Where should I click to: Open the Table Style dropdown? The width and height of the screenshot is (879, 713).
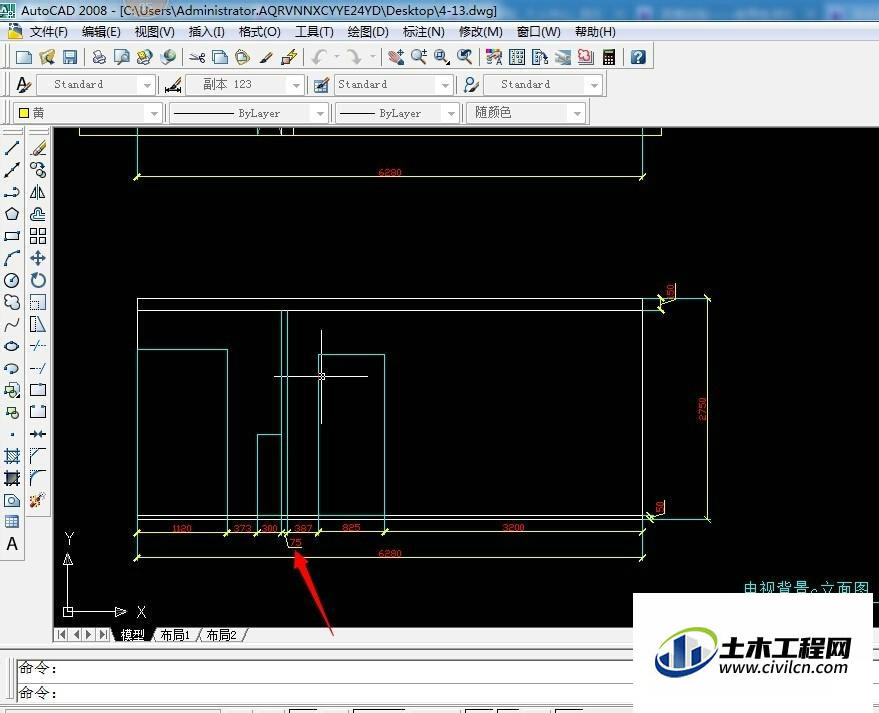coord(393,85)
